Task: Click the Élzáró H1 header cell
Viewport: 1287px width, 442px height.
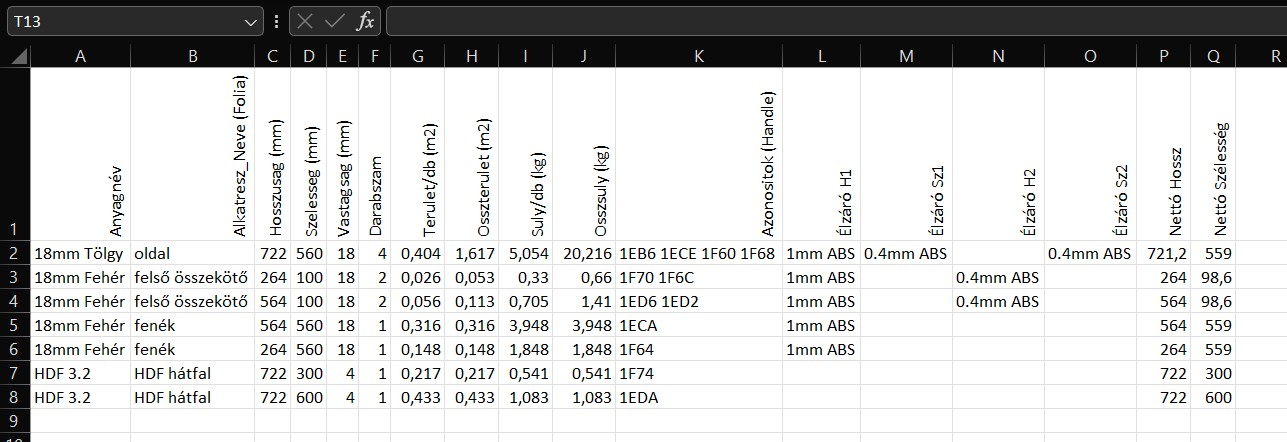Action: (821, 153)
